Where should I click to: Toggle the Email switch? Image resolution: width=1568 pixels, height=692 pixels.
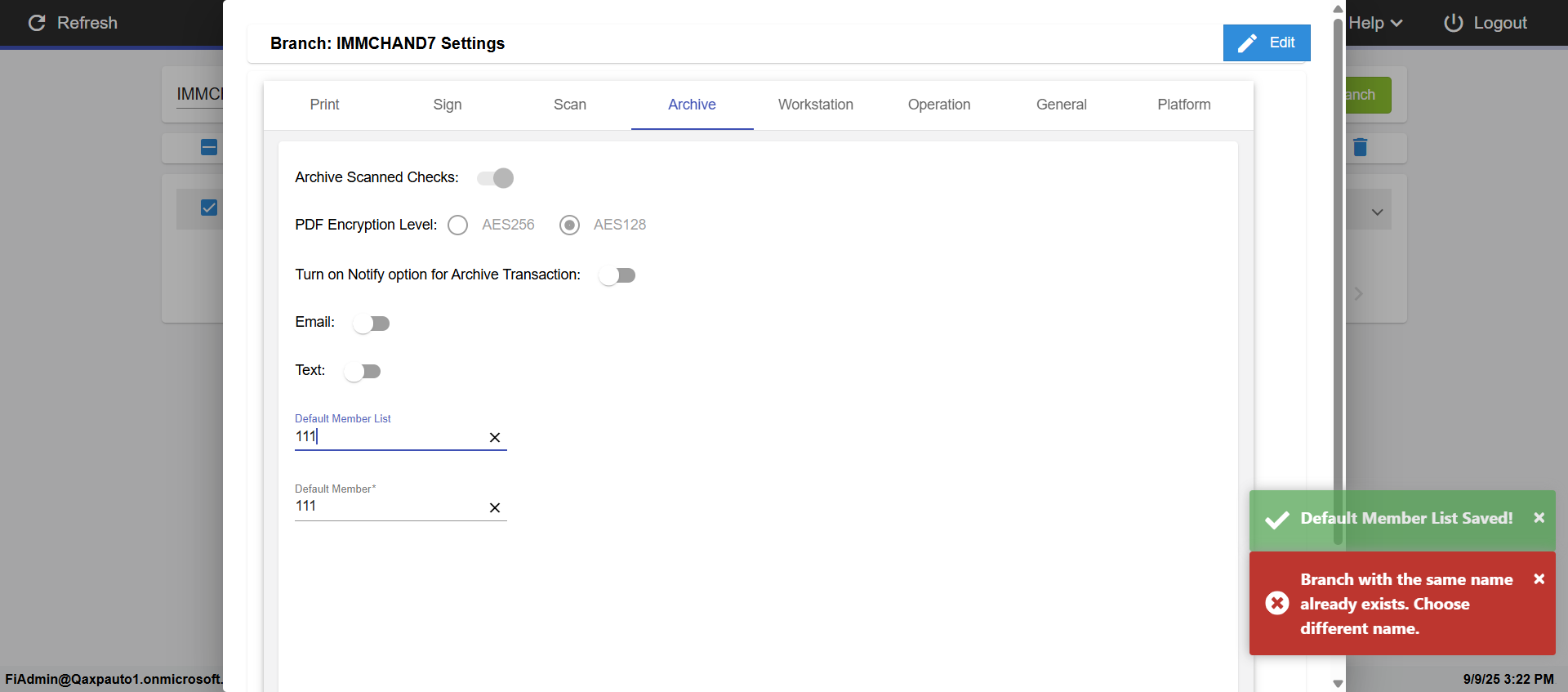pyautogui.click(x=372, y=324)
